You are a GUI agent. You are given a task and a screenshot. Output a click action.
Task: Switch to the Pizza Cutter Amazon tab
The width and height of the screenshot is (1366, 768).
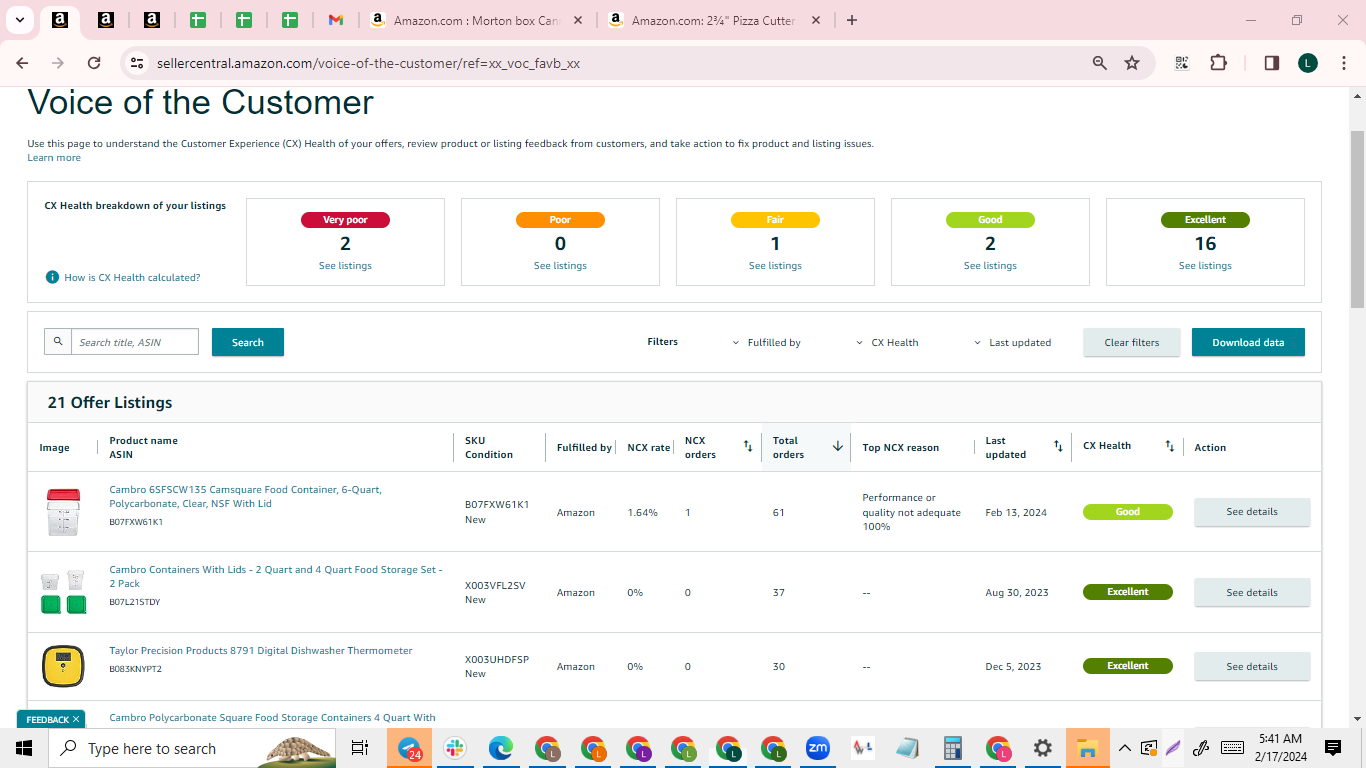716,20
